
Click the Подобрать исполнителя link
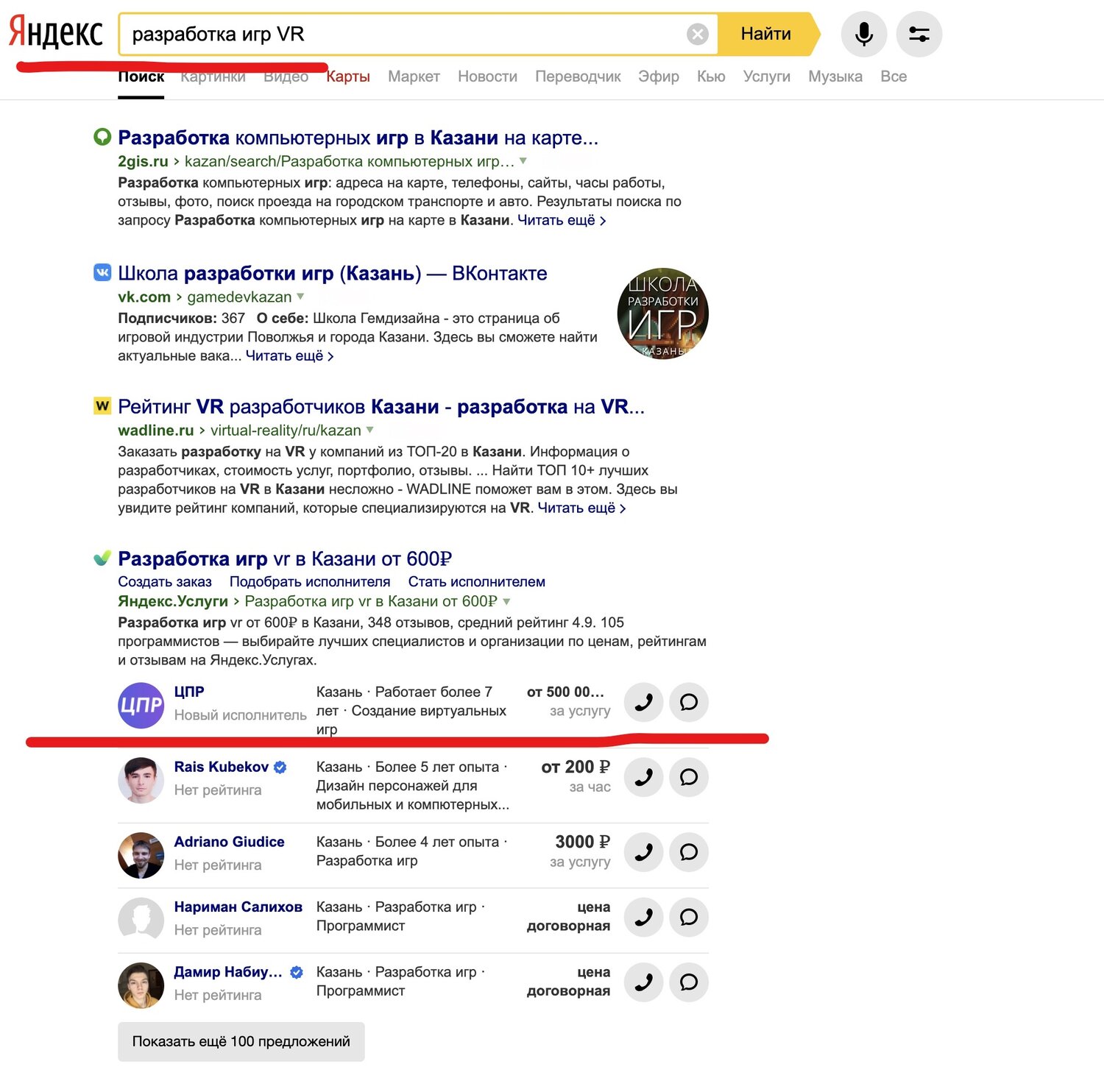[310, 581]
